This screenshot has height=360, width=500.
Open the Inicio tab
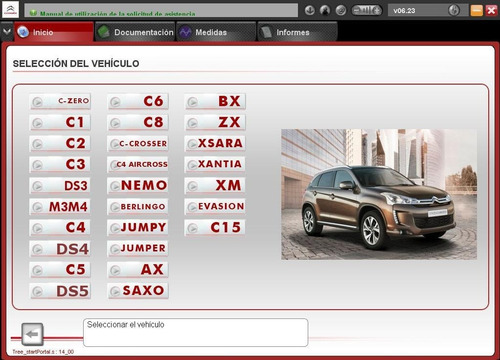(x=54, y=32)
